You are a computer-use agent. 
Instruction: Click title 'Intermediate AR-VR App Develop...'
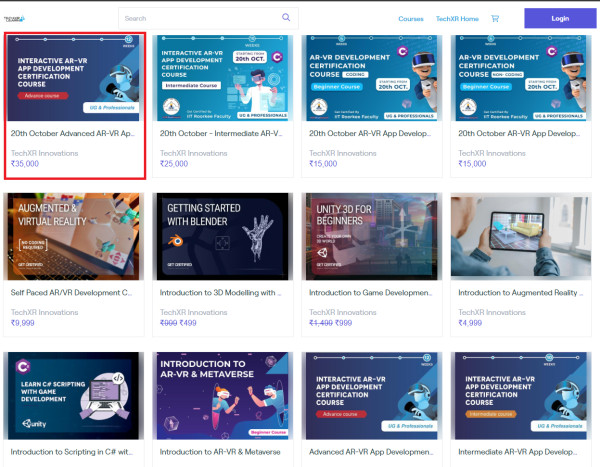(518, 452)
